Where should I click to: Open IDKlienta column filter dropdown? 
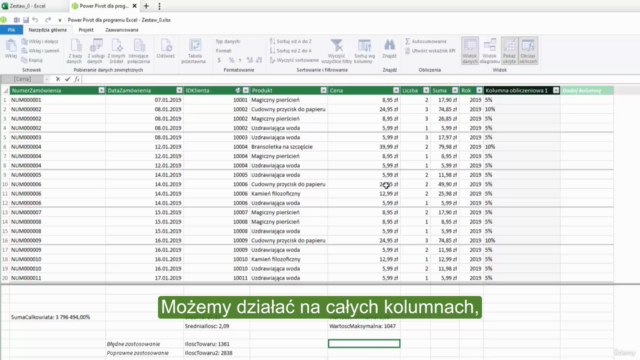tap(246, 90)
